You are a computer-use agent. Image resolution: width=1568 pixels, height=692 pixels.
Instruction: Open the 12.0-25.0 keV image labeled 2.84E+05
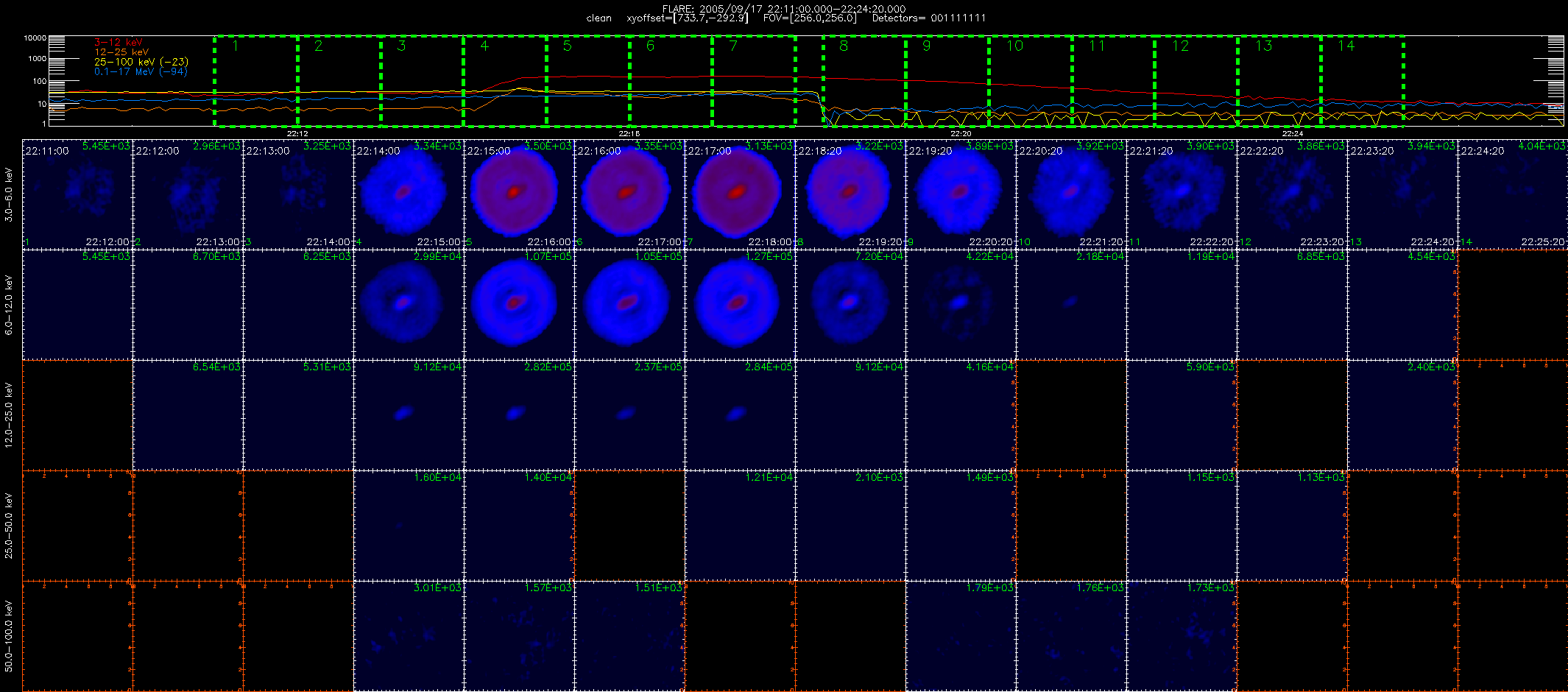[740, 415]
